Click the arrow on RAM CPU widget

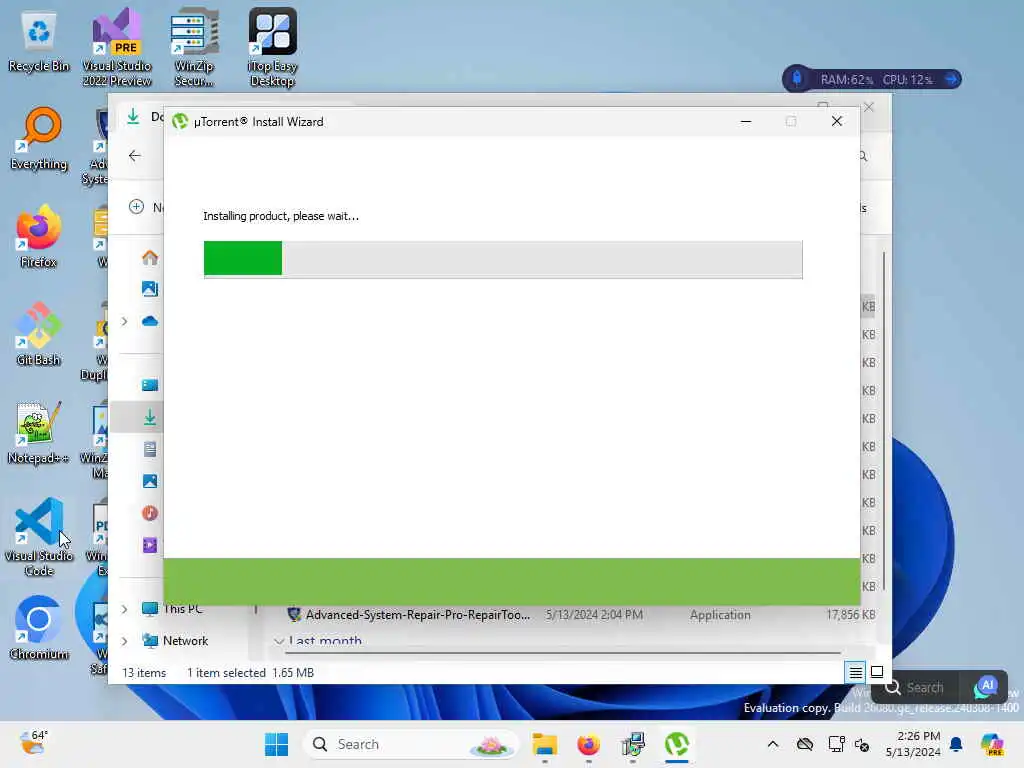(x=952, y=79)
